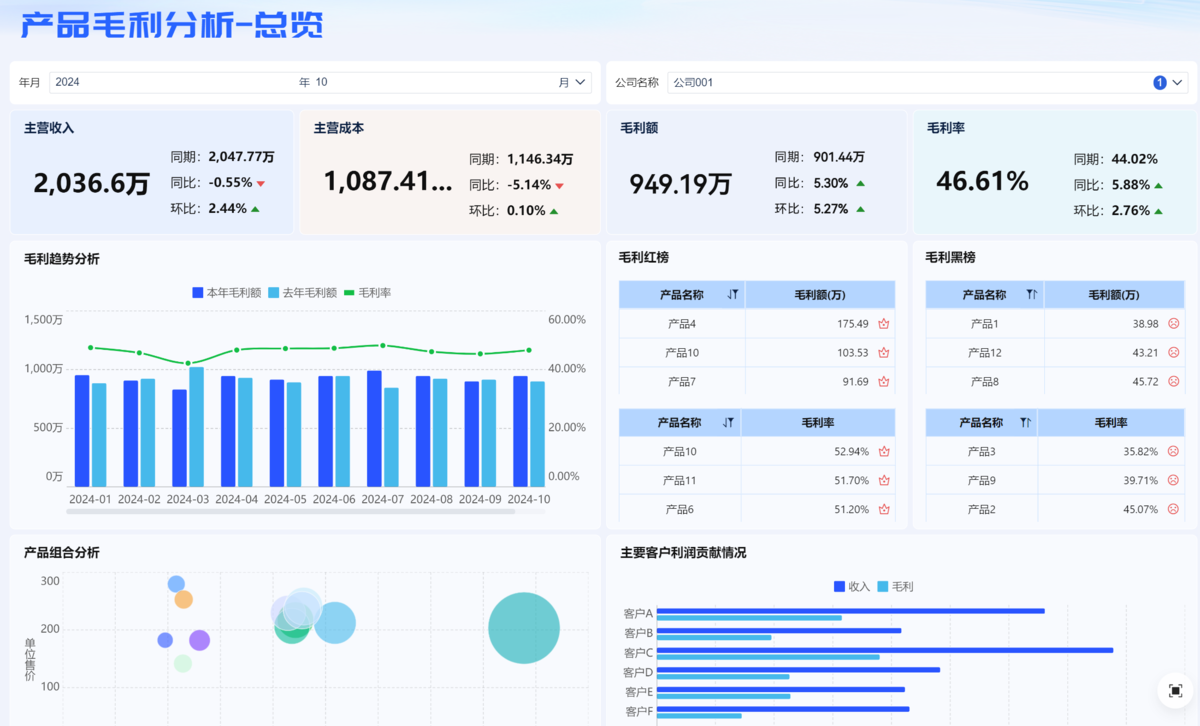Toggle 毛利率 line series in chart legend
Image resolution: width=1200 pixels, height=726 pixels.
(367, 293)
